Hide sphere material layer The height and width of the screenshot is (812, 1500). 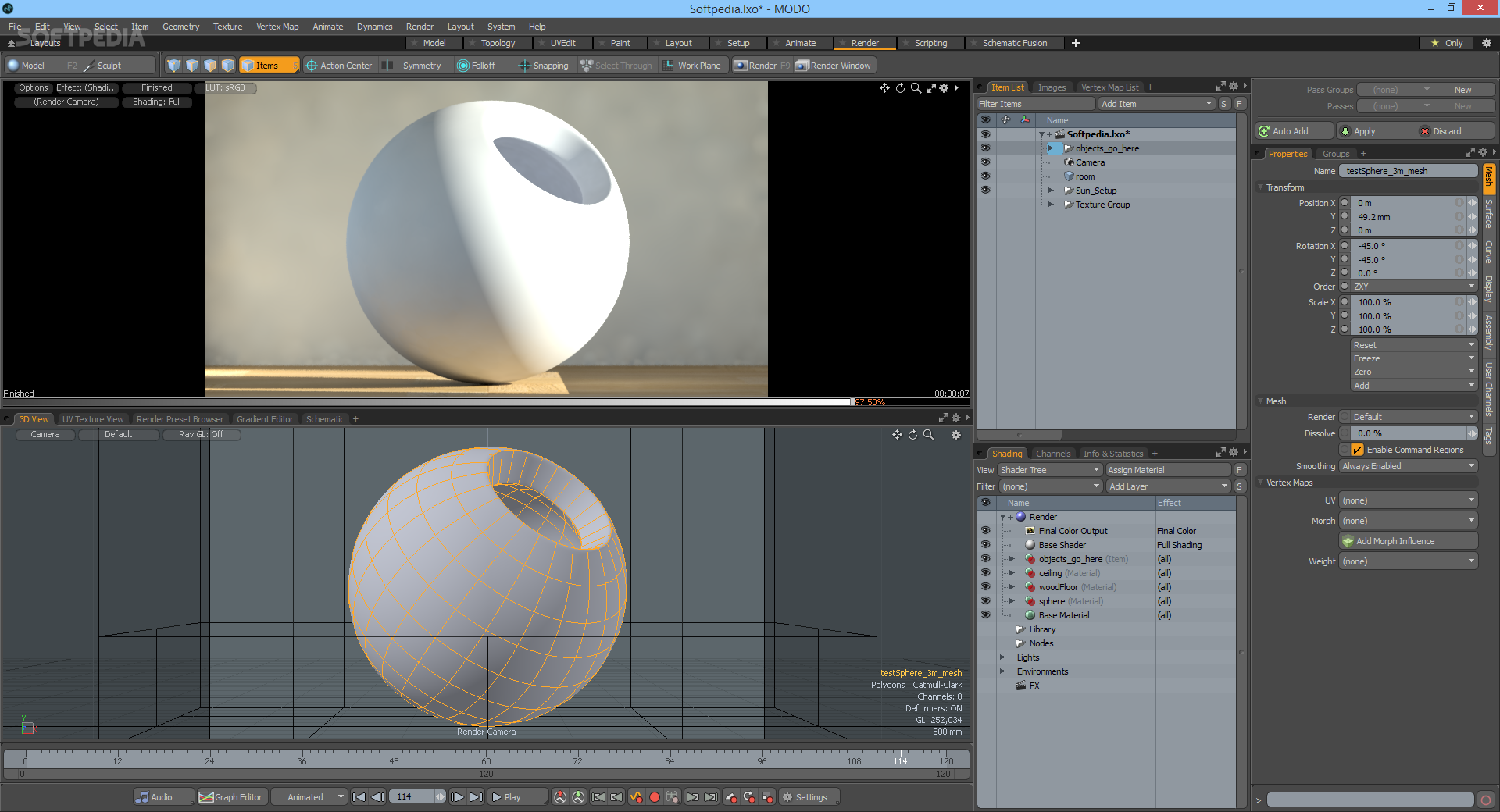(x=985, y=601)
